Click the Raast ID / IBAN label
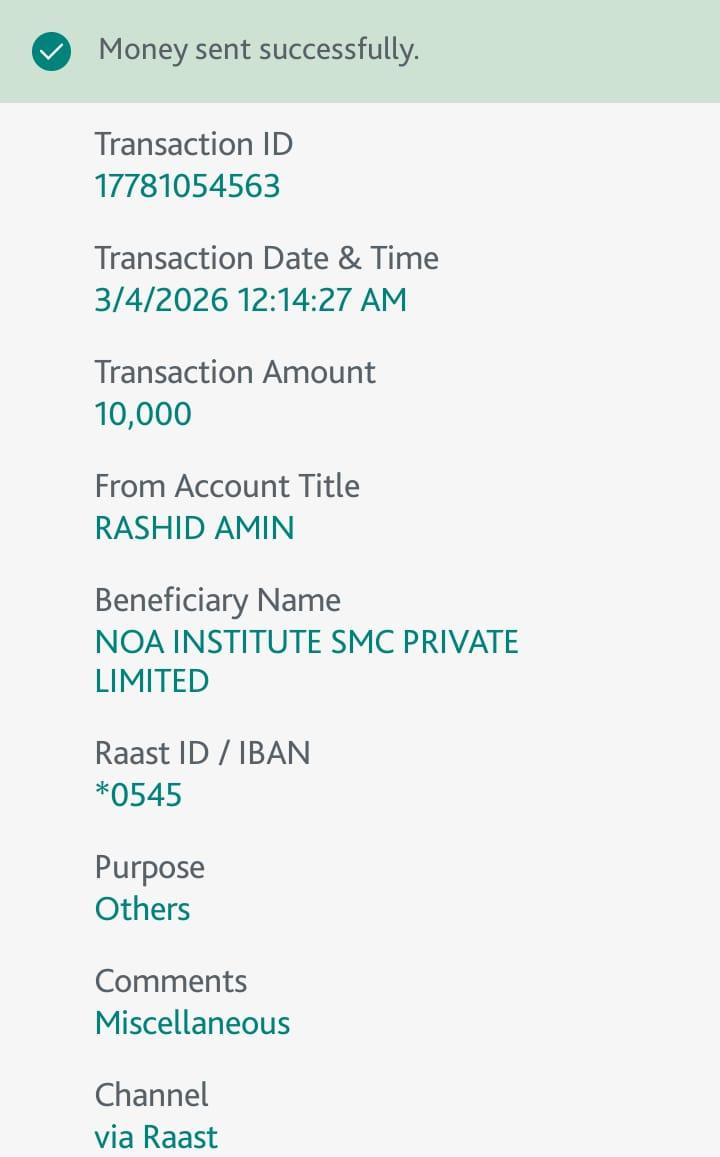Screen dimensions: 720x1157 click(x=202, y=752)
